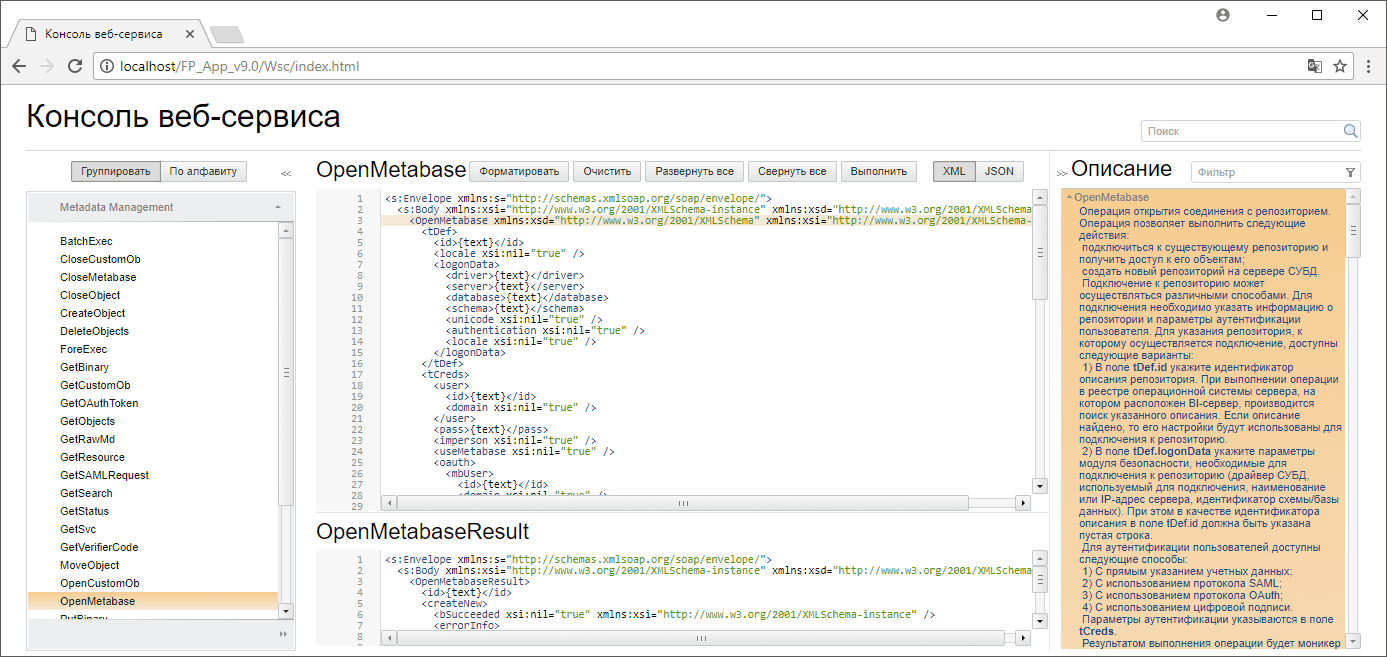Click the request editor horizontal scrollbar thumb
The width and height of the screenshot is (1387, 657).
[x=683, y=503]
